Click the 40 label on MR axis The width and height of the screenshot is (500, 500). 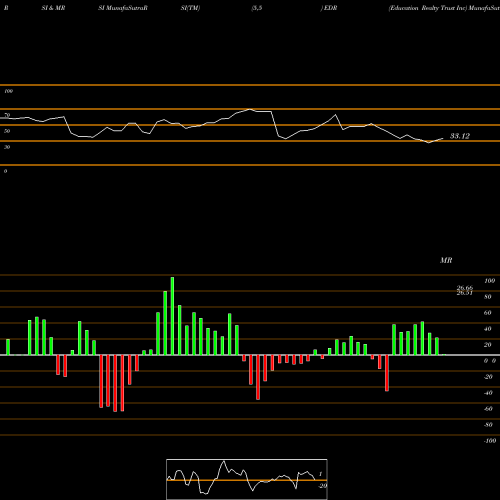[x=488, y=329]
